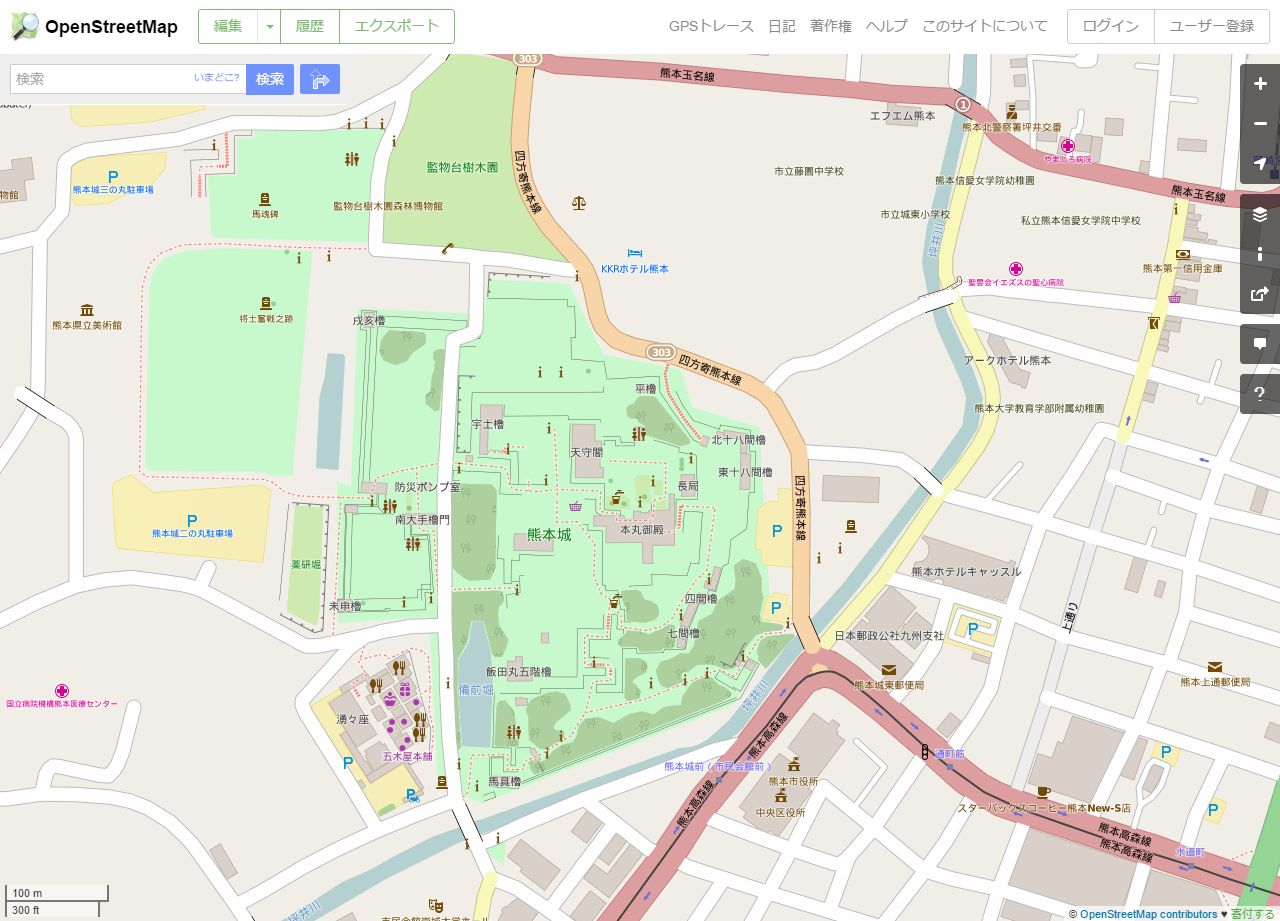Click the parking icon for 熊本城二の丸駐車場
Viewport: 1280px width, 921px height.
pos(192,520)
